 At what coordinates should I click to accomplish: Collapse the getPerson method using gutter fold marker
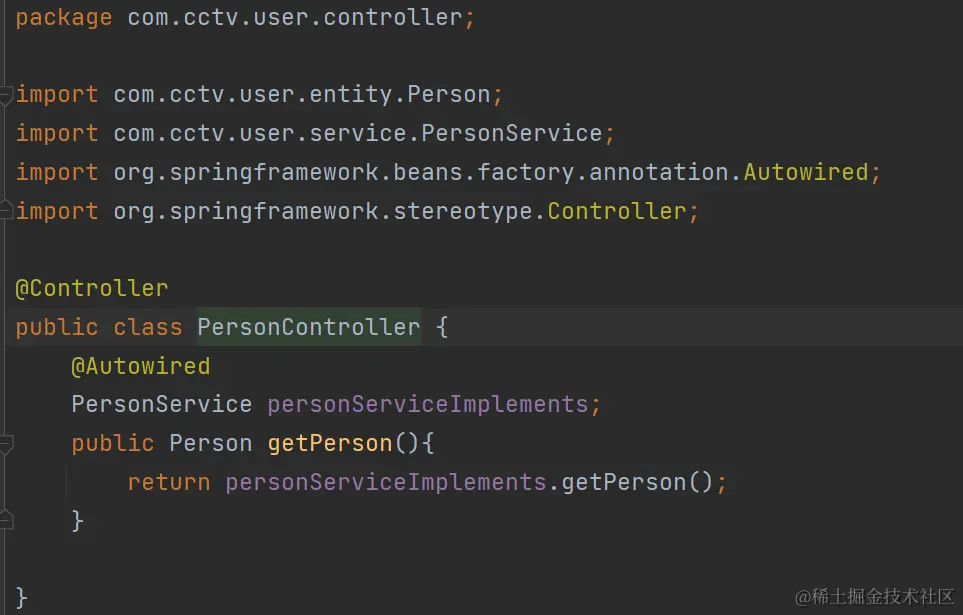(x=5, y=443)
